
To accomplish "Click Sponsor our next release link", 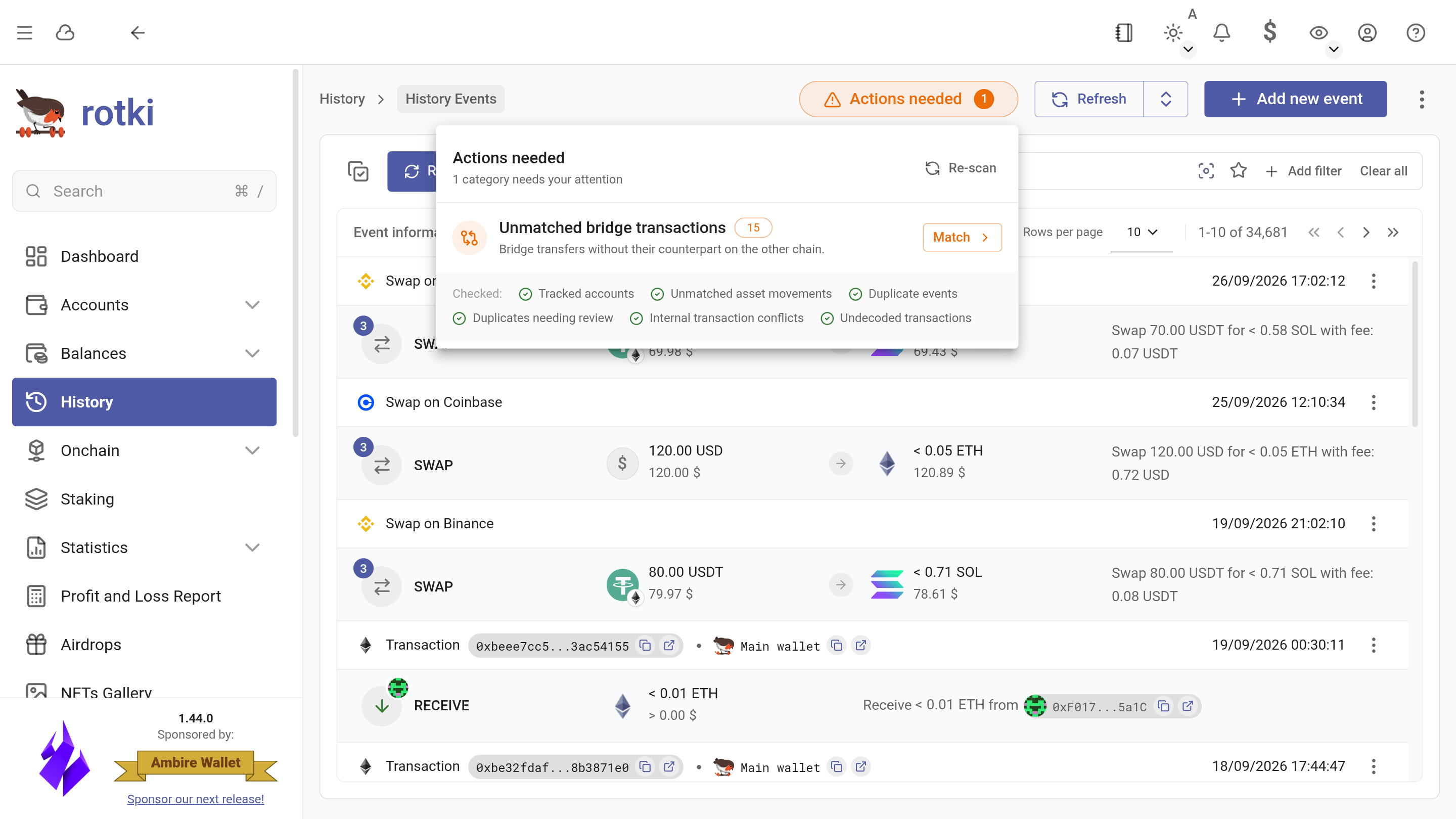I will click(196, 799).
